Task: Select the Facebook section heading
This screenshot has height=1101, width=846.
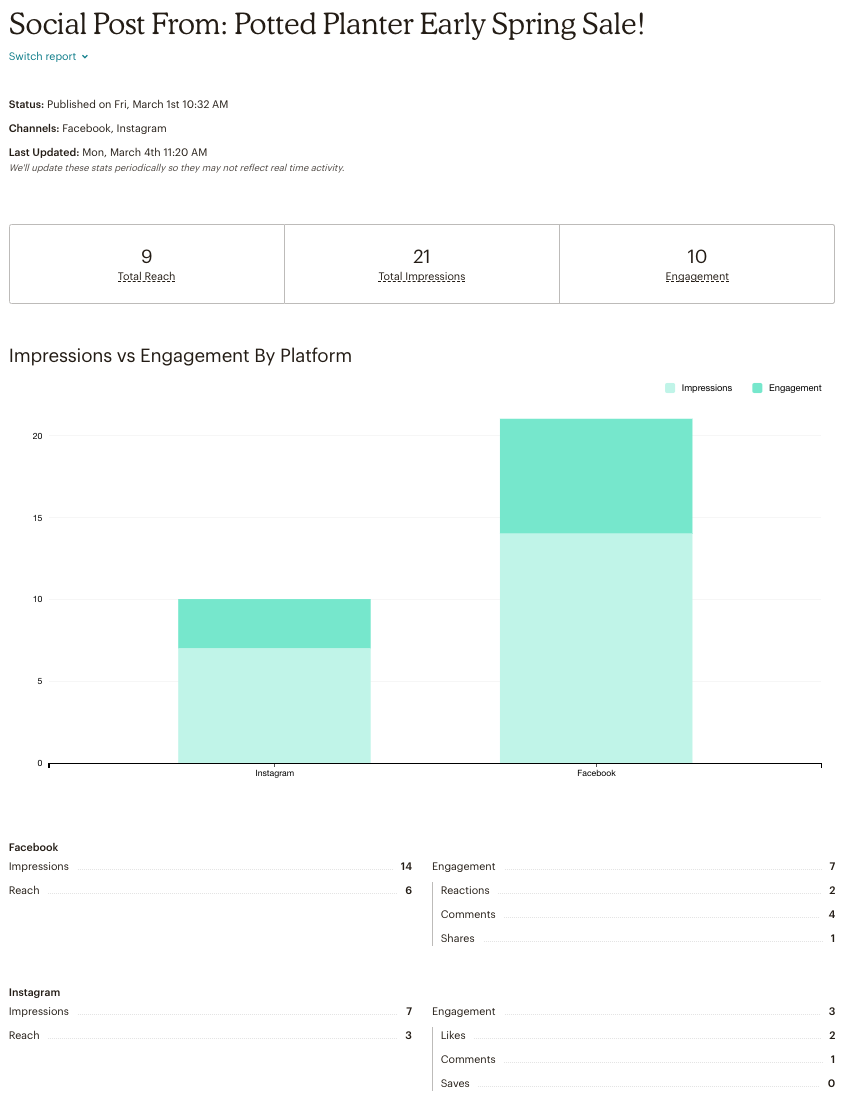Action: [x=31, y=847]
